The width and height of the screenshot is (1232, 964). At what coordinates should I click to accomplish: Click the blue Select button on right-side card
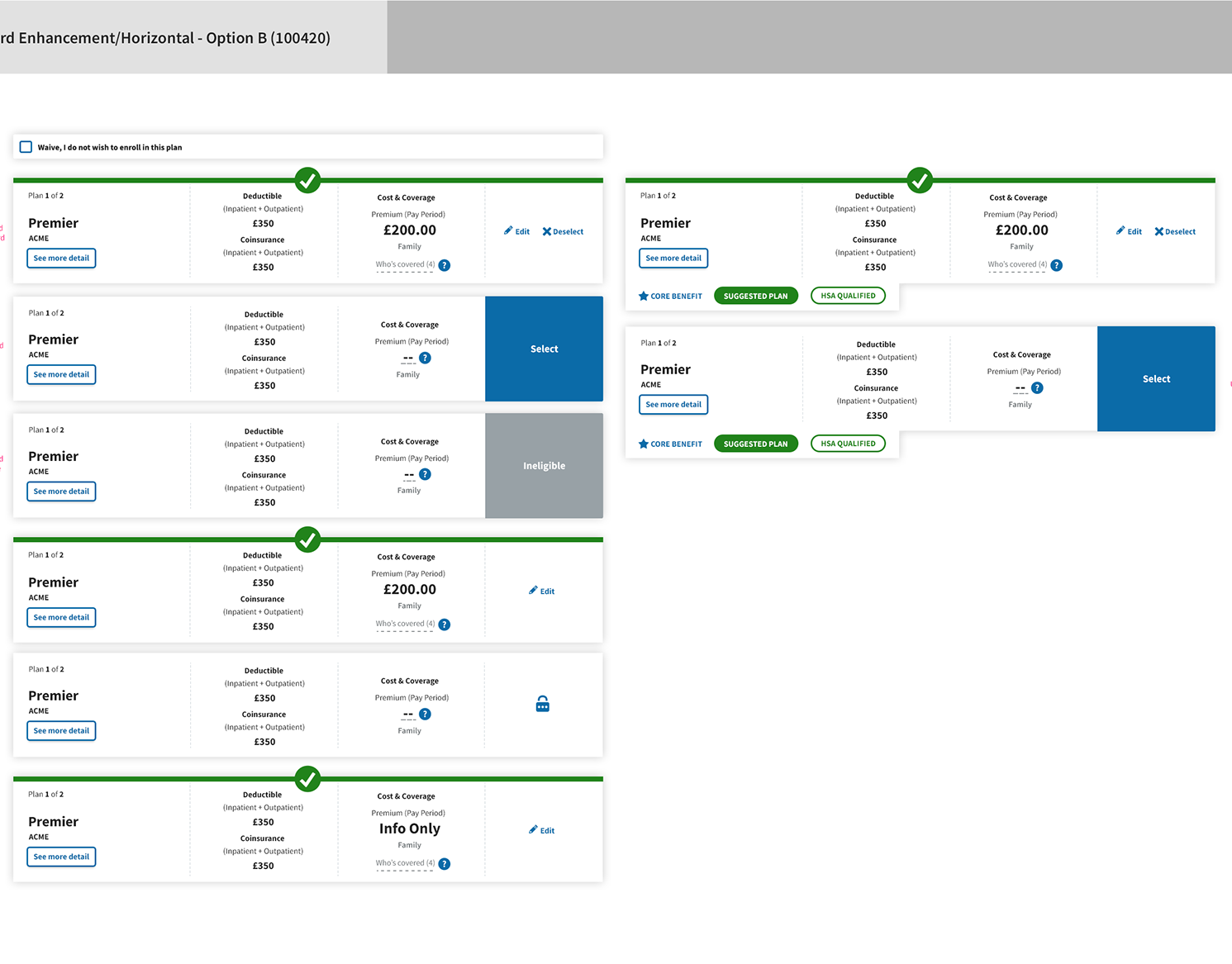pyautogui.click(x=1156, y=378)
